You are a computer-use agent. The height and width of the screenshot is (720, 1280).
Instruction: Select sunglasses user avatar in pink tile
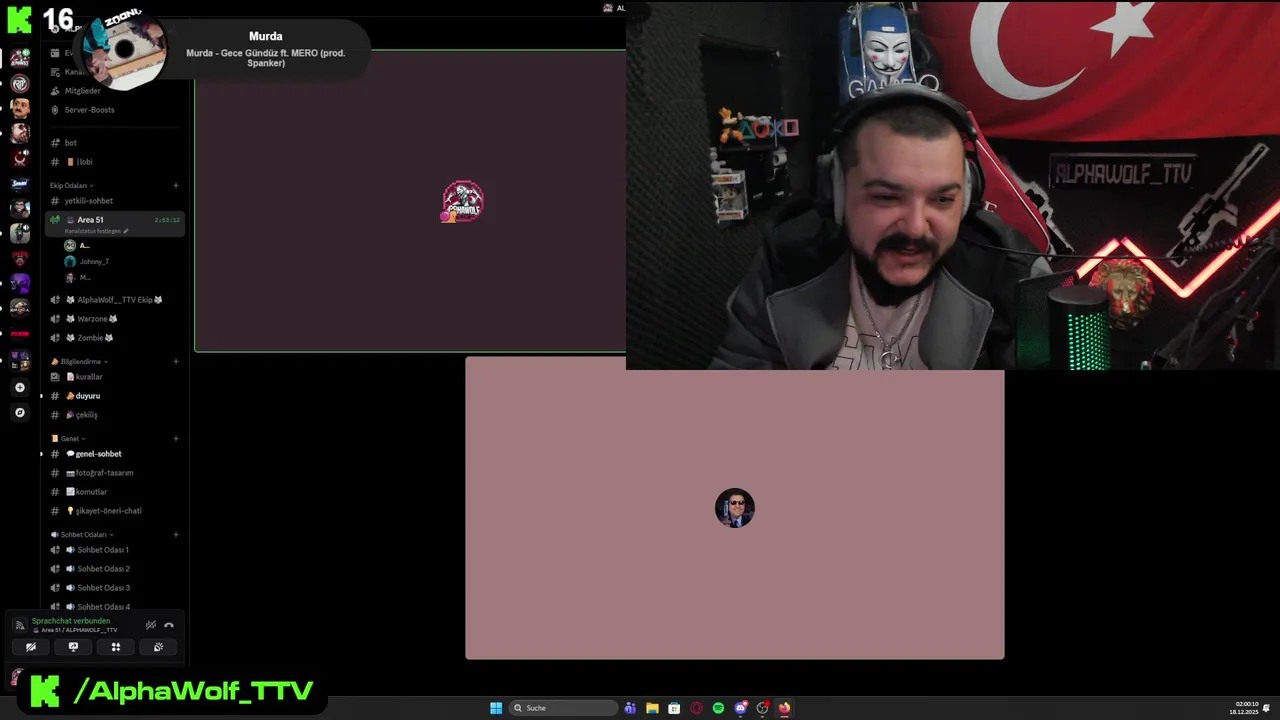[x=735, y=508]
